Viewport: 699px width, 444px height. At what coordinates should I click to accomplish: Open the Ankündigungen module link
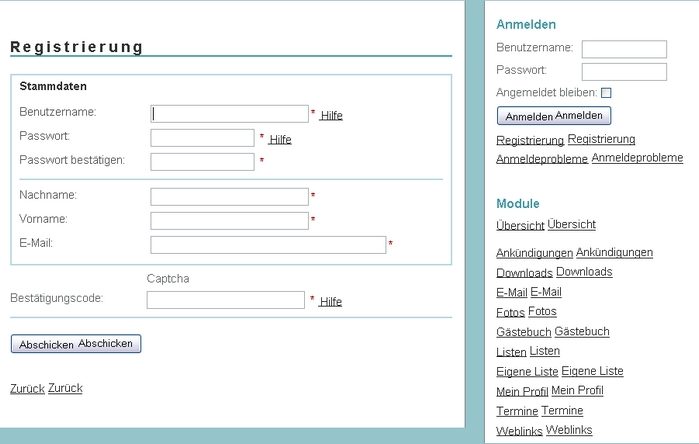[575, 253]
